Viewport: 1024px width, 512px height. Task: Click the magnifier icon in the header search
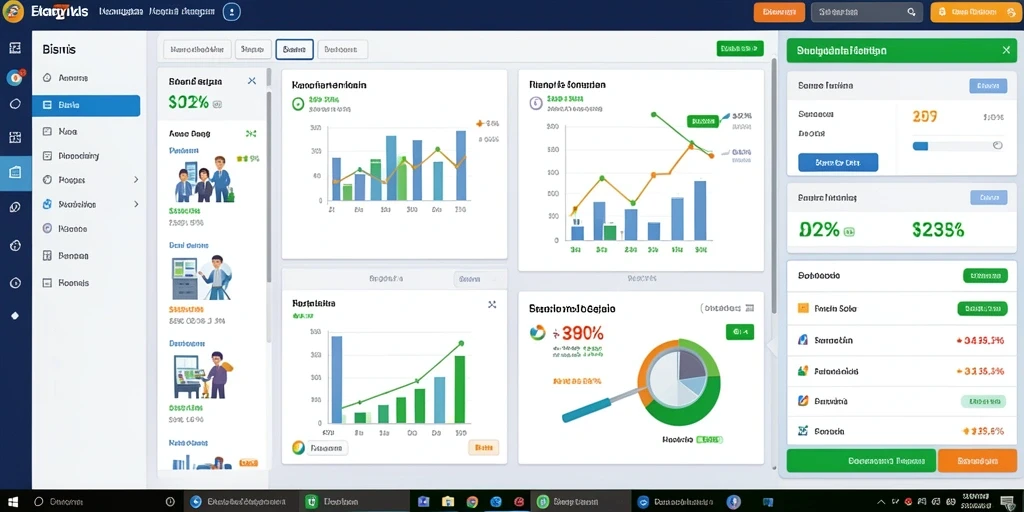click(x=912, y=12)
